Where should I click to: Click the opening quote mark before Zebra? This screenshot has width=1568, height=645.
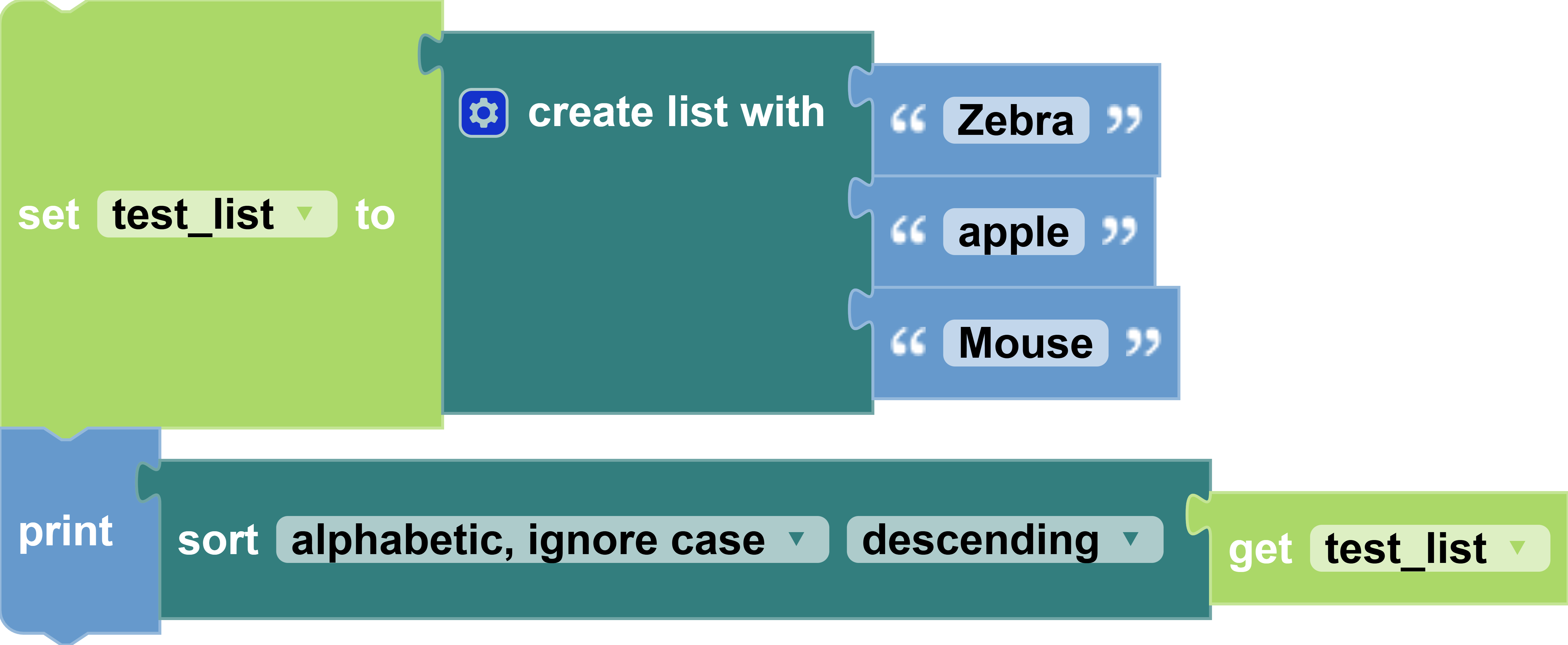(908, 120)
